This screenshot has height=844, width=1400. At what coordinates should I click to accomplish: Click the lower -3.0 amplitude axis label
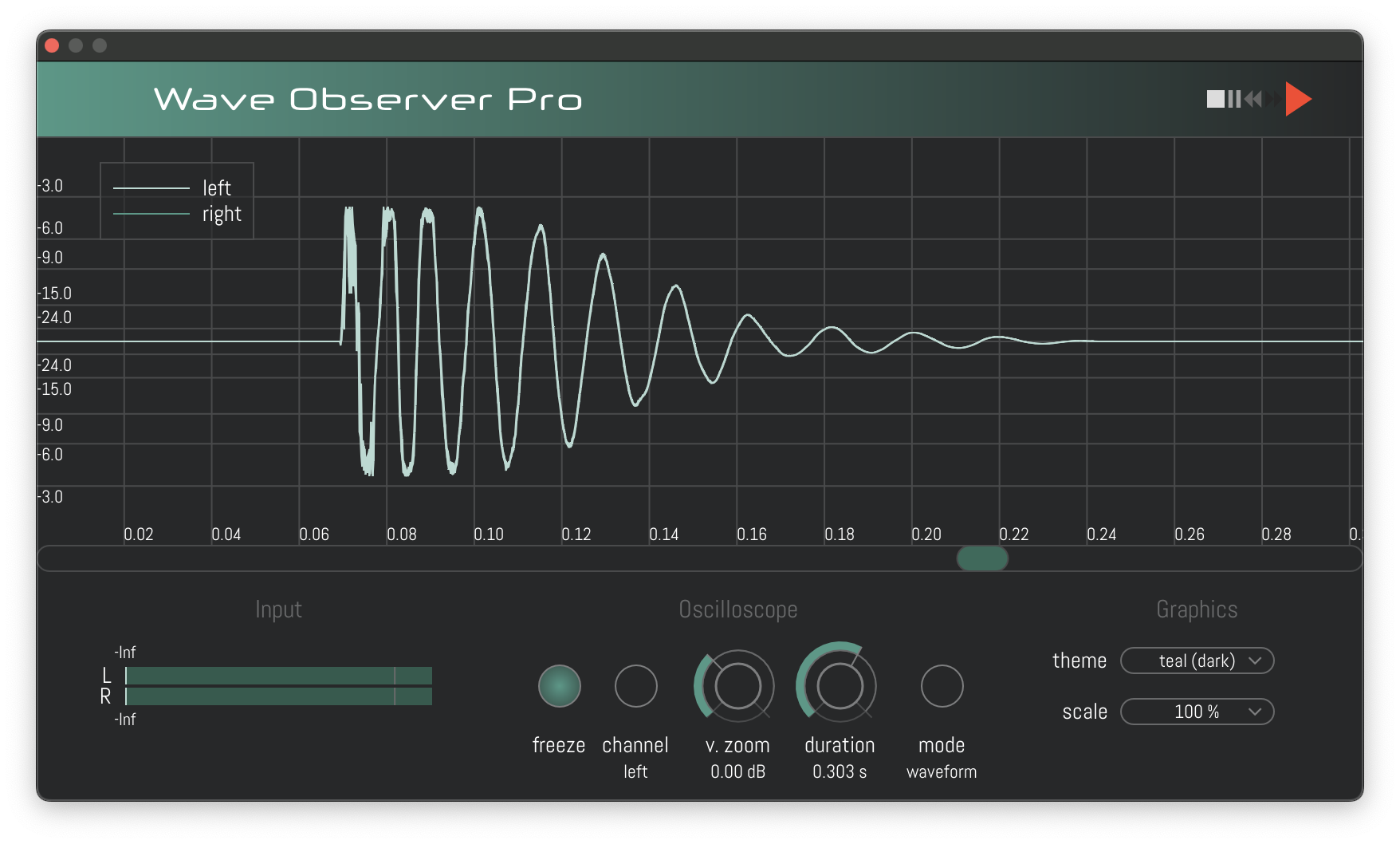[x=50, y=497]
